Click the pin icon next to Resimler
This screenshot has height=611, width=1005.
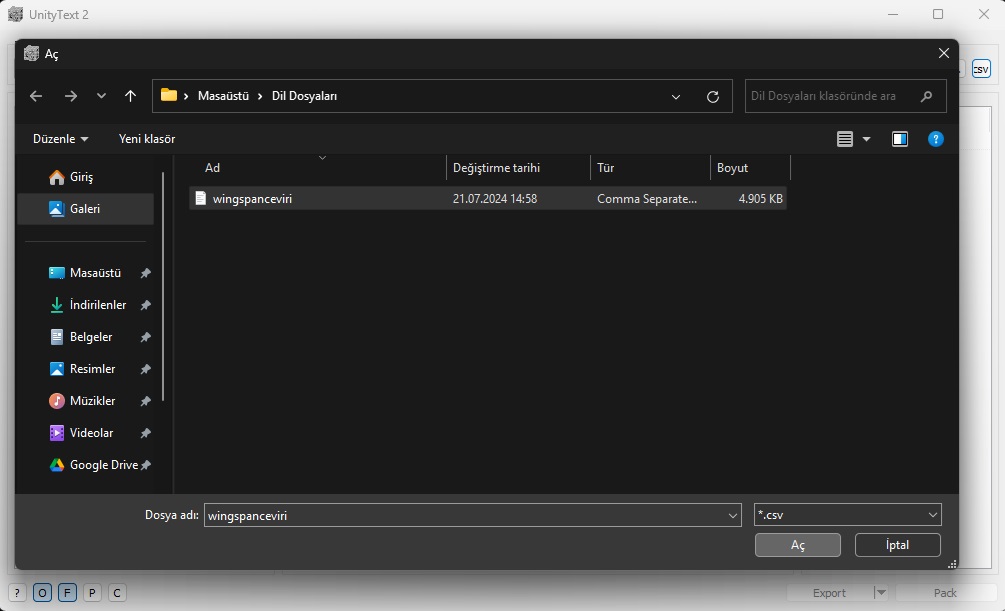145,369
